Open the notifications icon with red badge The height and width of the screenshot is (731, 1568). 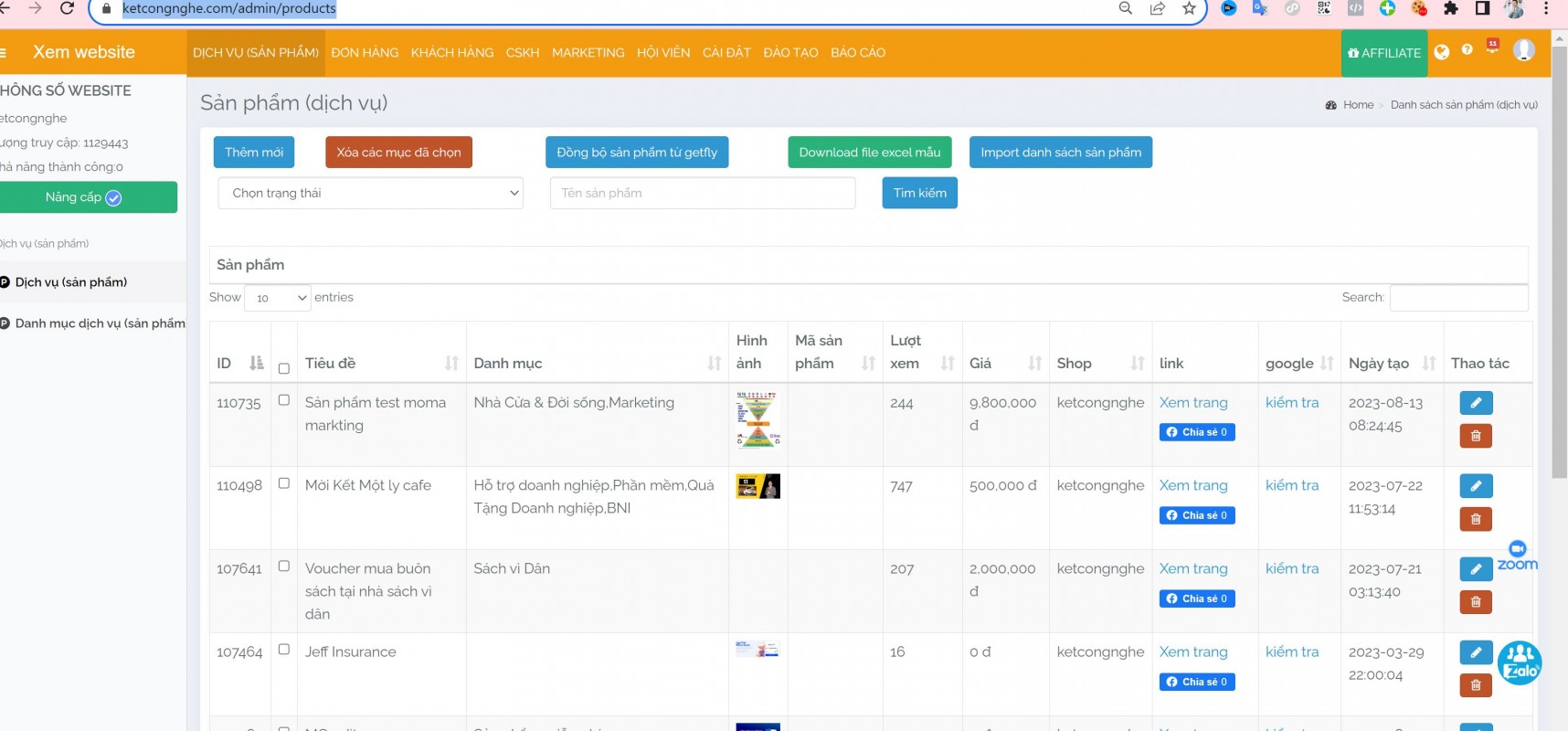click(1492, 48)
